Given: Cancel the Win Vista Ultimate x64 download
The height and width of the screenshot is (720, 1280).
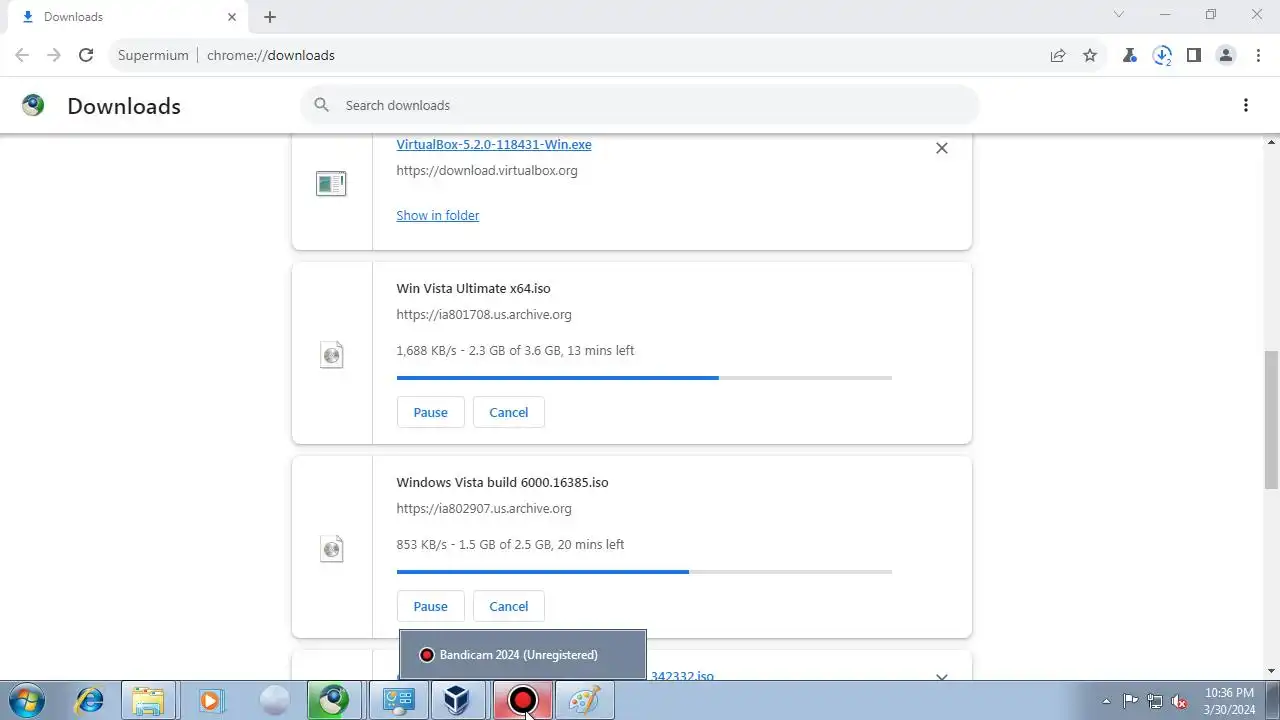Looking at the screenshot, I should 509,412.
